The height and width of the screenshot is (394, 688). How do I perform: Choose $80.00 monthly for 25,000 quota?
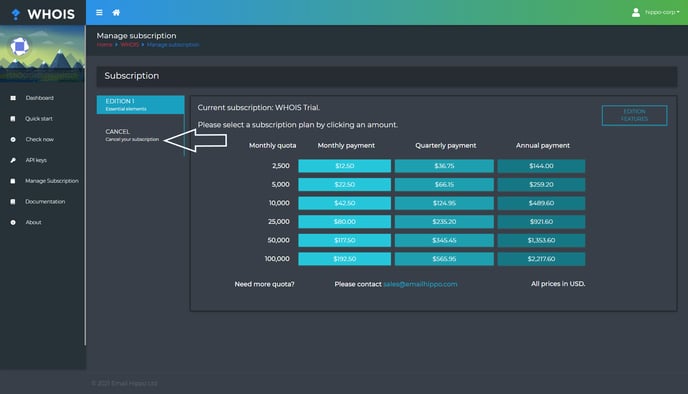click(x=344, y=222)
